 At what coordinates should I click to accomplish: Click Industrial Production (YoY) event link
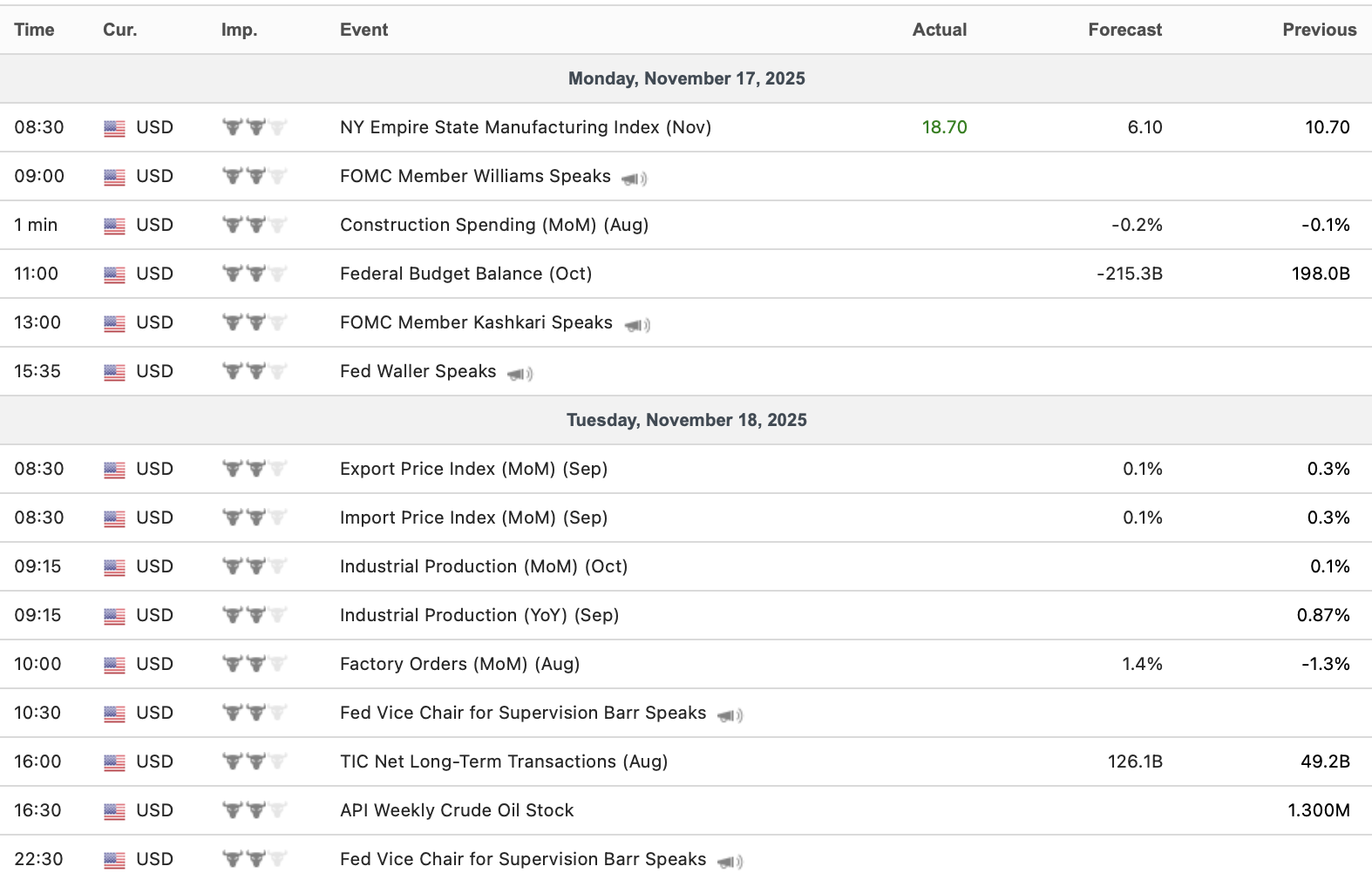(479, 615)
